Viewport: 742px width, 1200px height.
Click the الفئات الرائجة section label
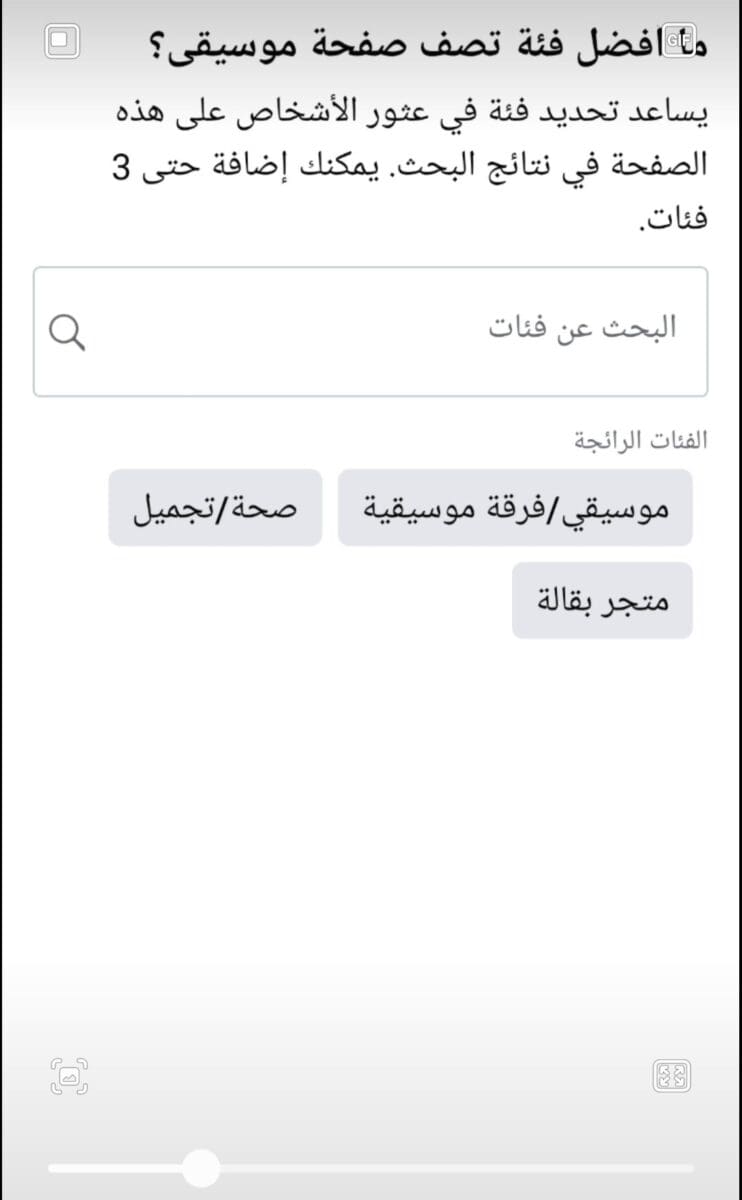pos(640,440)
